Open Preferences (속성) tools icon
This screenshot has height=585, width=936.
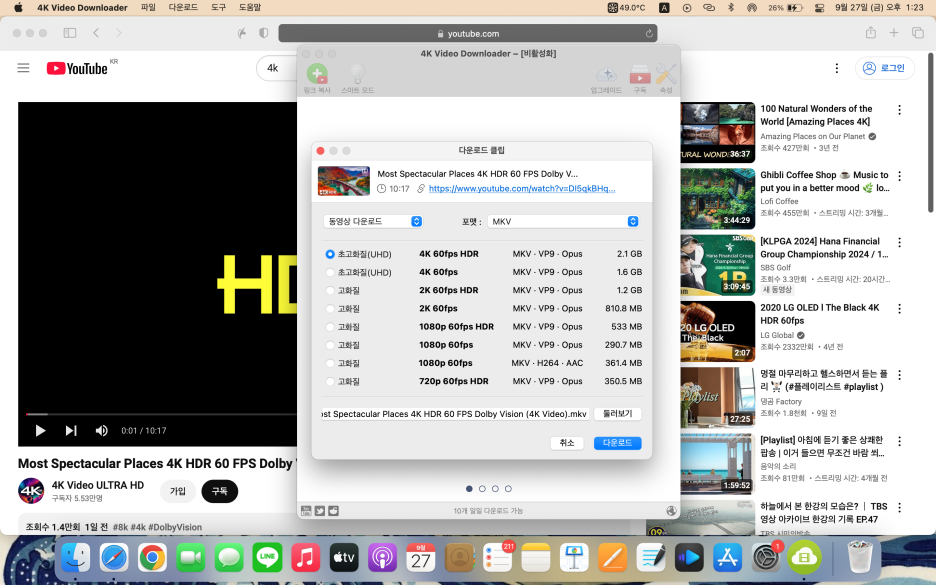666,75
